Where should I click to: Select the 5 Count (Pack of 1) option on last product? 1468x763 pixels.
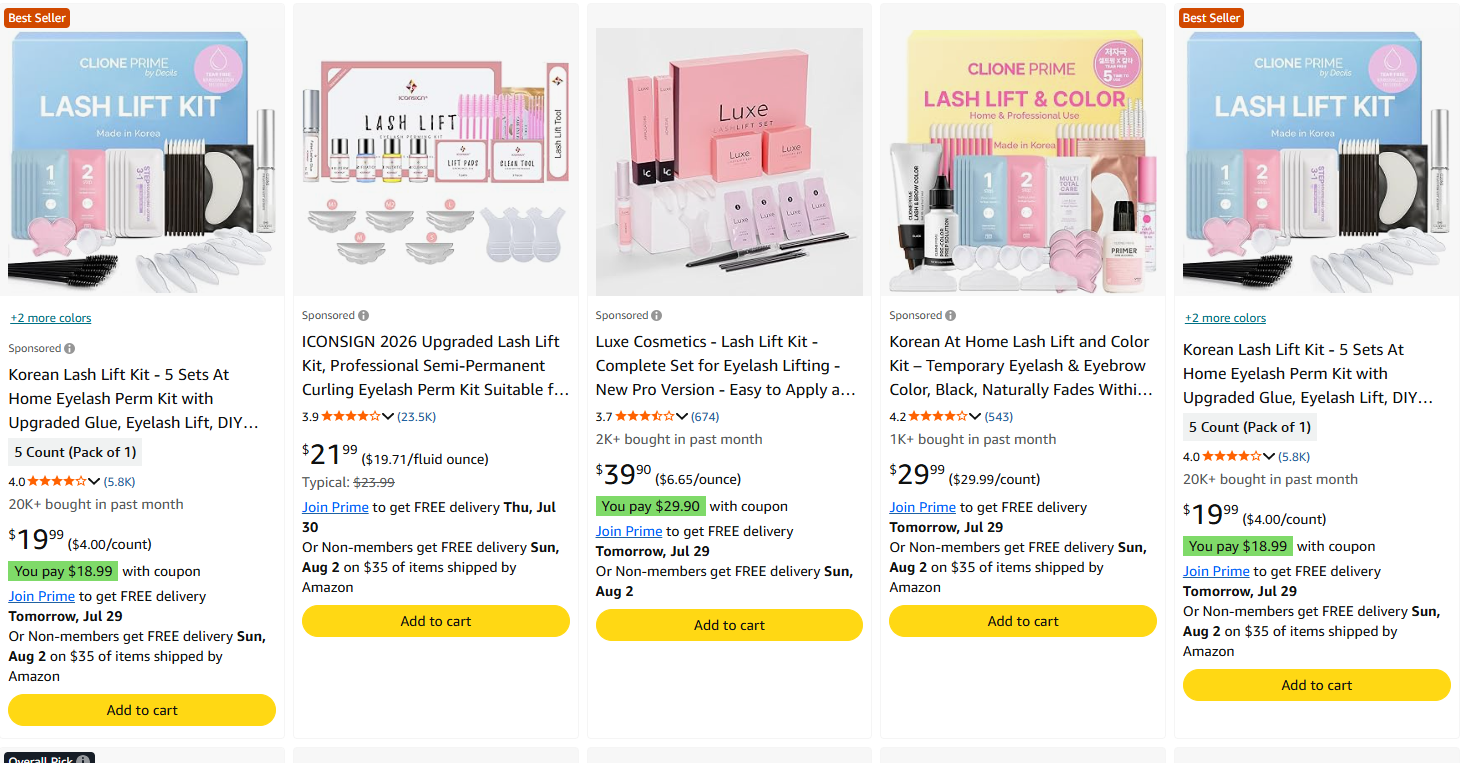1249,427
